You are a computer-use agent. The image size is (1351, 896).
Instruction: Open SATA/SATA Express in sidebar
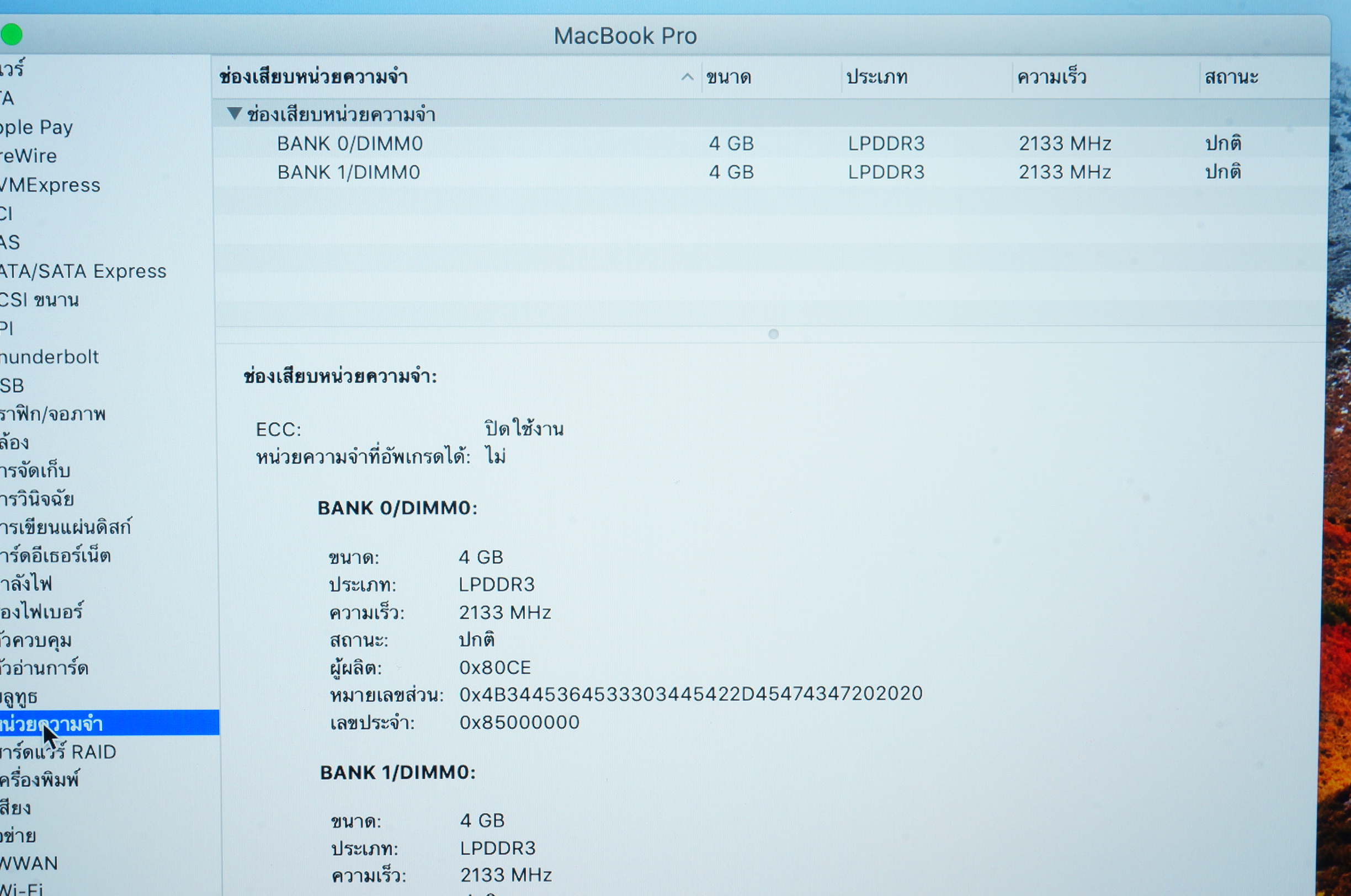pos(83,270)
